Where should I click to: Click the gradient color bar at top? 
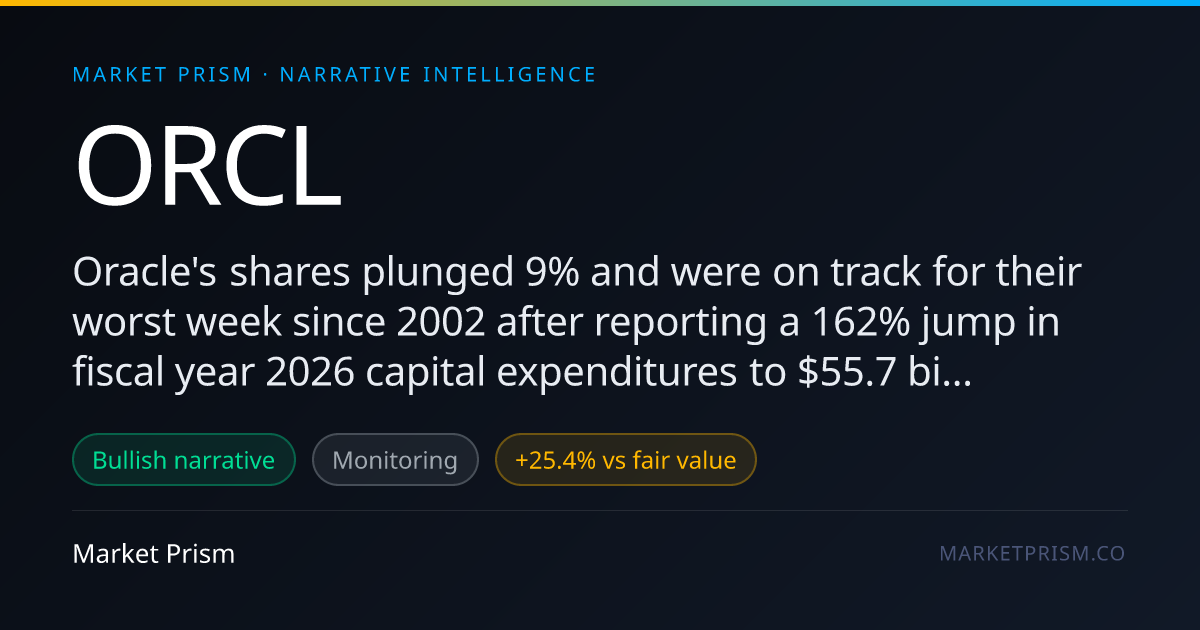point(600,3)
